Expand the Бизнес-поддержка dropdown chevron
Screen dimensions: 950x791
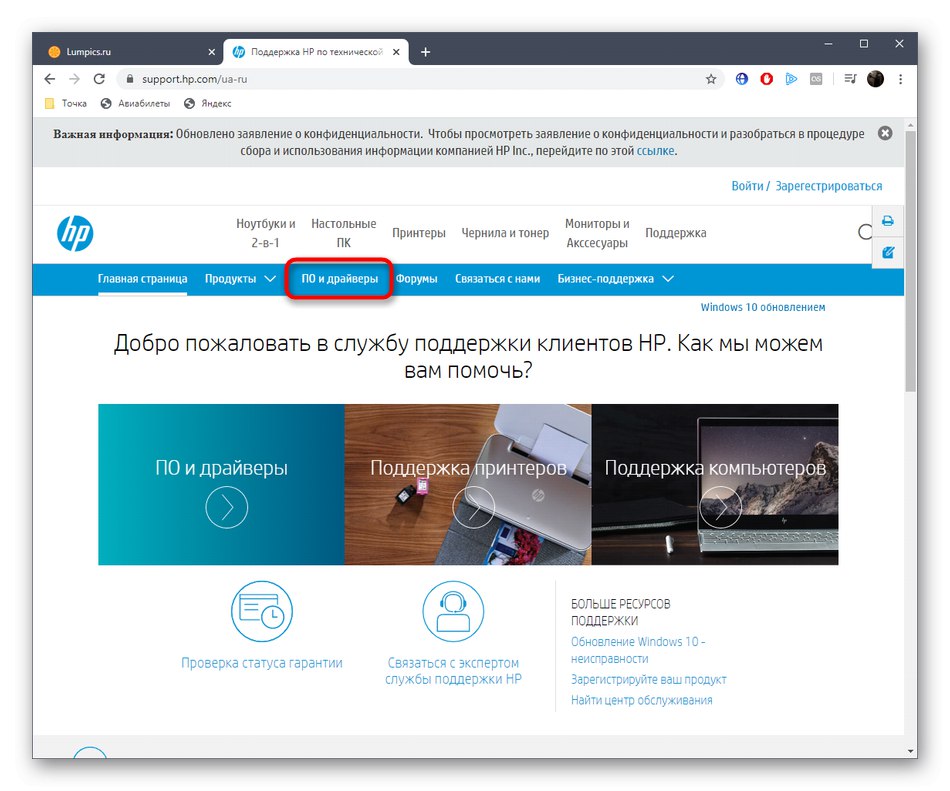pyautogui.click(x=668, y=279)
